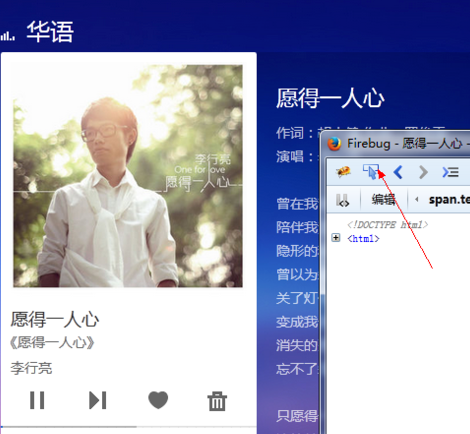Activate Firebug's inspect element tool
Viewport: 470px width, 434px height.
pyautogui.click(x=371, y=171)
